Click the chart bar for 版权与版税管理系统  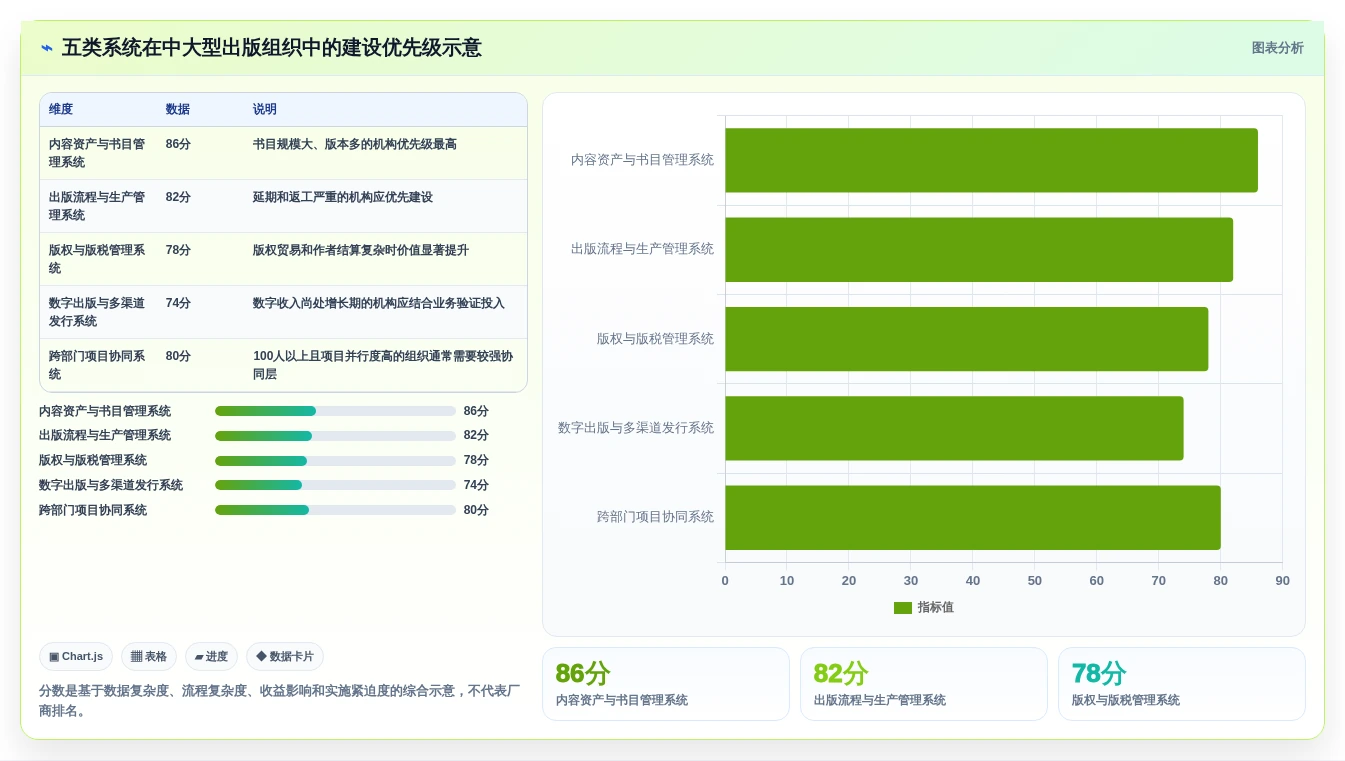pos(966,339)
